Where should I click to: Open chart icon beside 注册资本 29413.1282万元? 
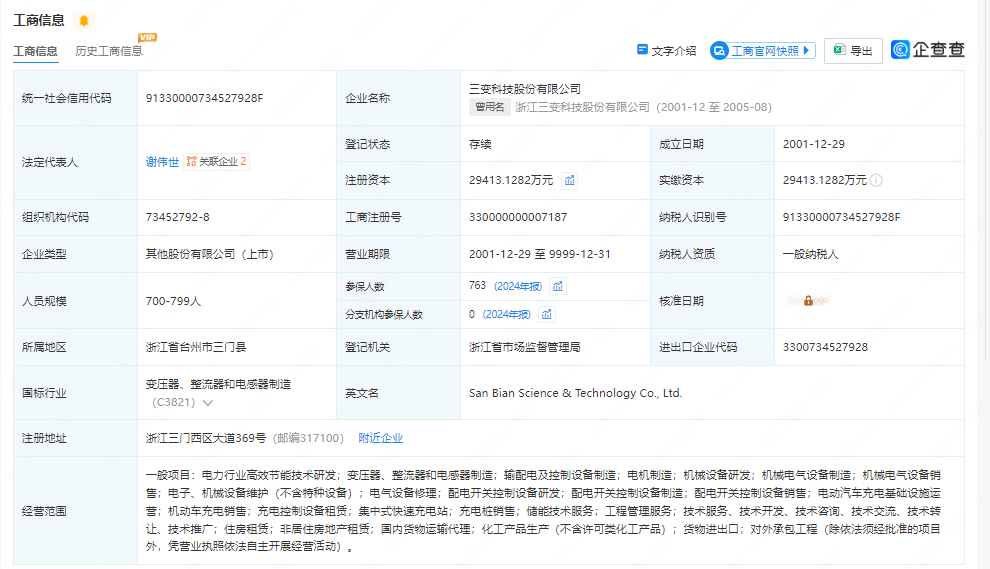pos(570,181)
